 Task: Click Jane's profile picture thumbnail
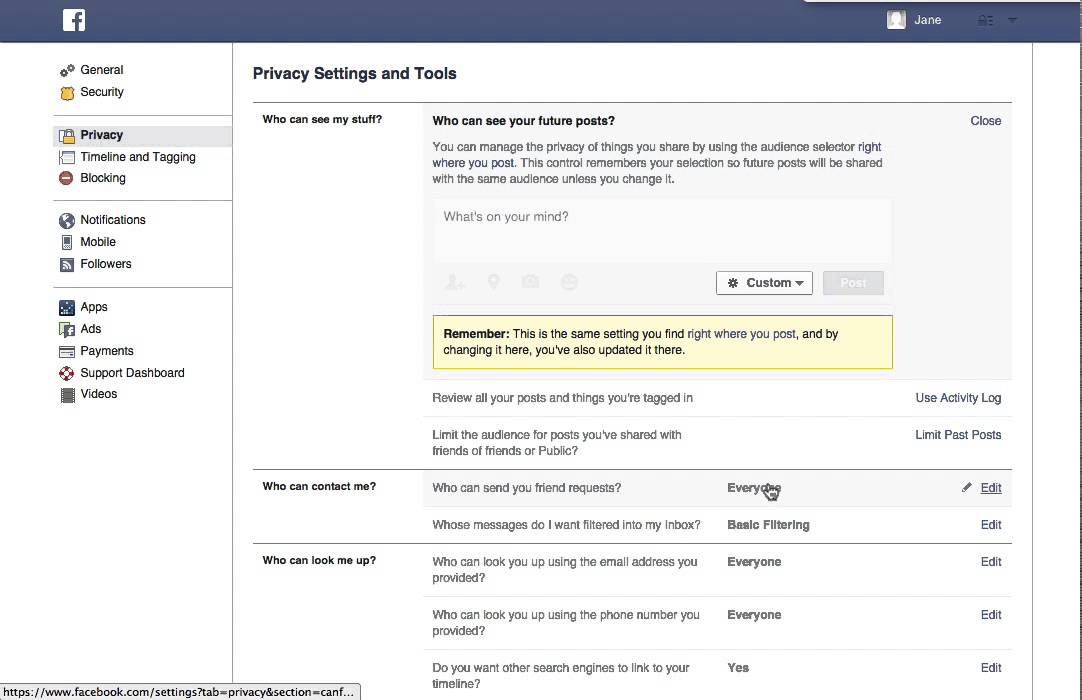(x=896, y=20)
